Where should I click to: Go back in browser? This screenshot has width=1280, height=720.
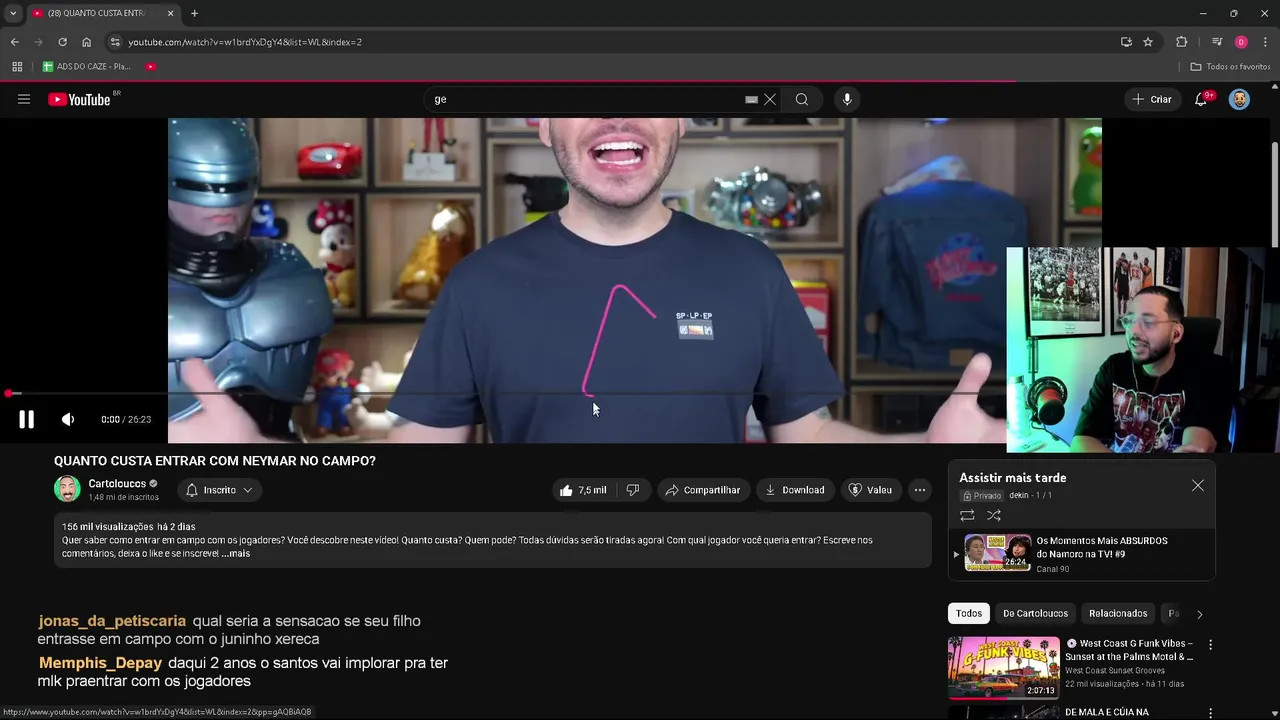click(x=14, y=42)
